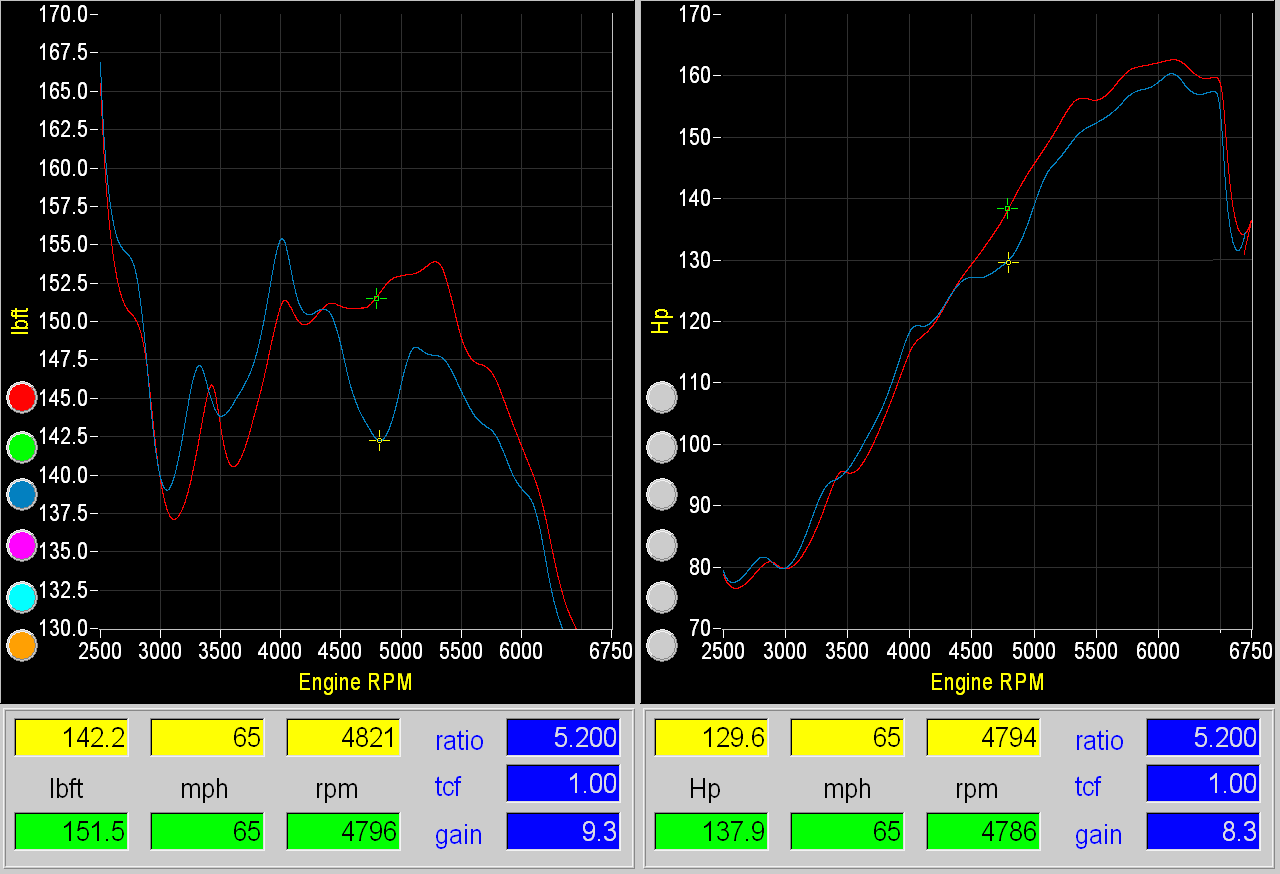The width and height of the screenshot is (1280, 874).
Task: Select the yellow crosshair marker on Hp graph
Action: (x=1008, y=263)
